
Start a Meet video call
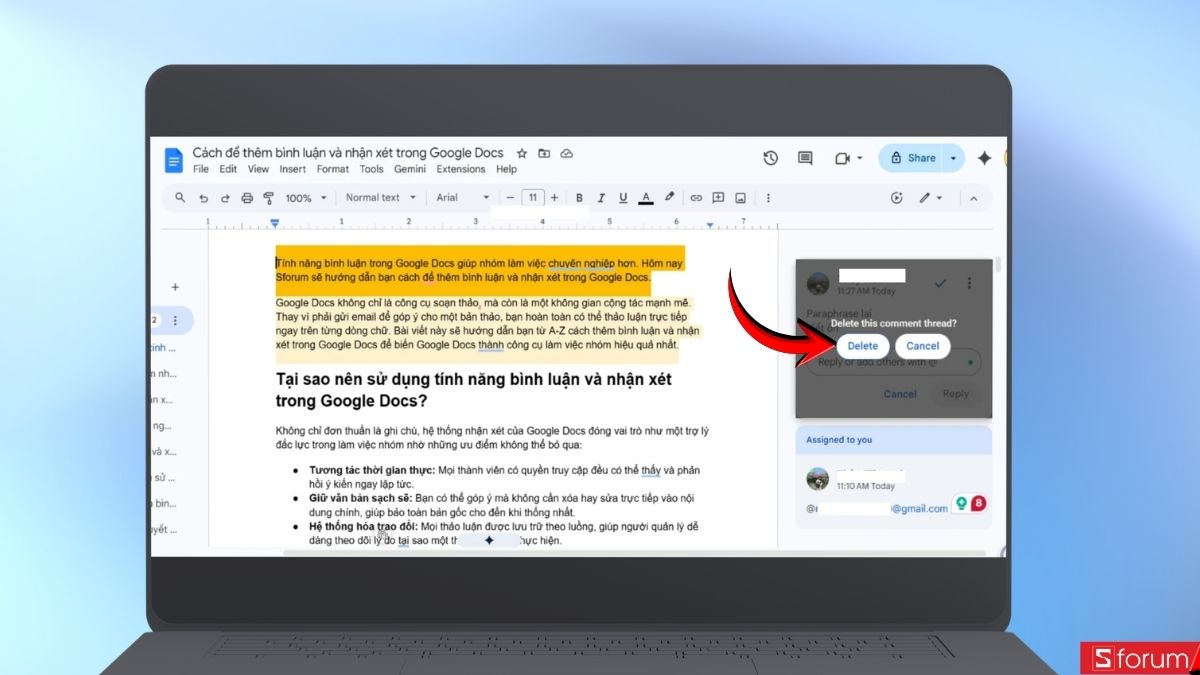[841, 158]
